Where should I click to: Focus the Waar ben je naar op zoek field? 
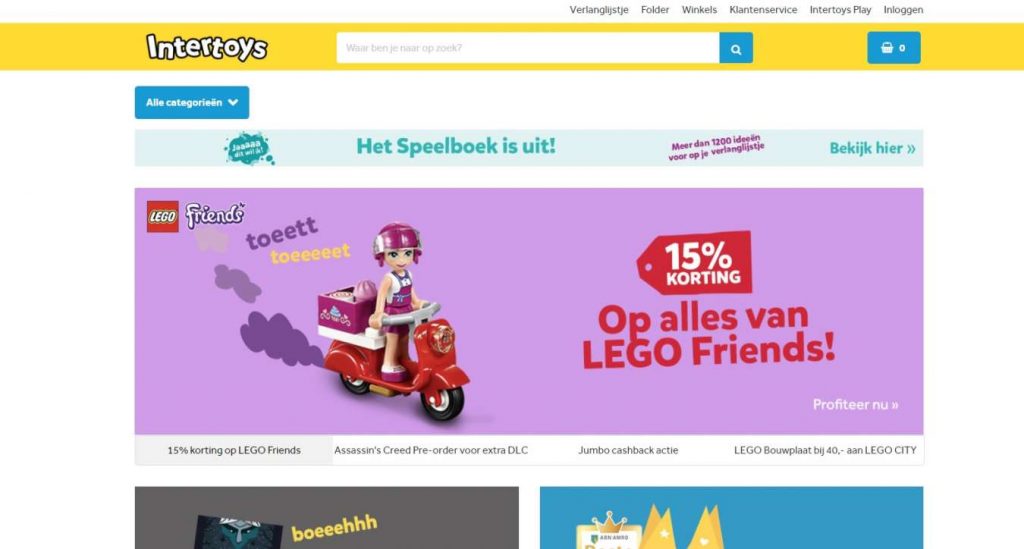point(528,48)
